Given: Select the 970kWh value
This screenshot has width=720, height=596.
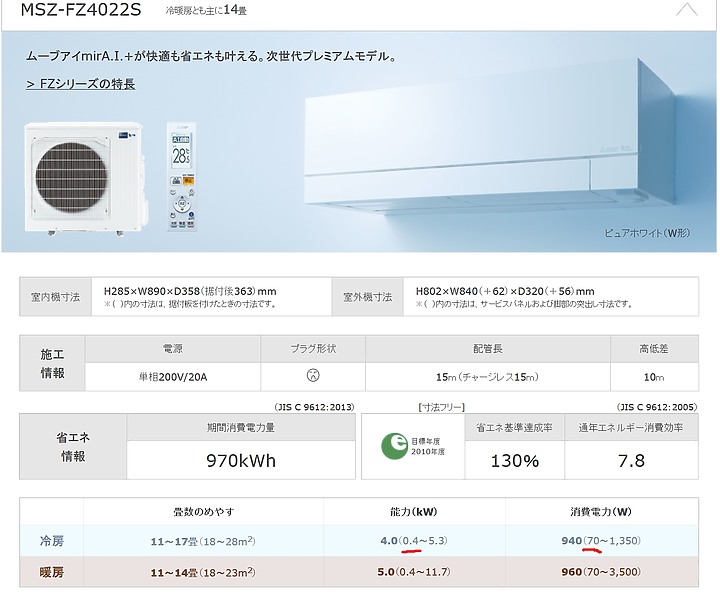Looking at the screenshot, I should (241, 460).
